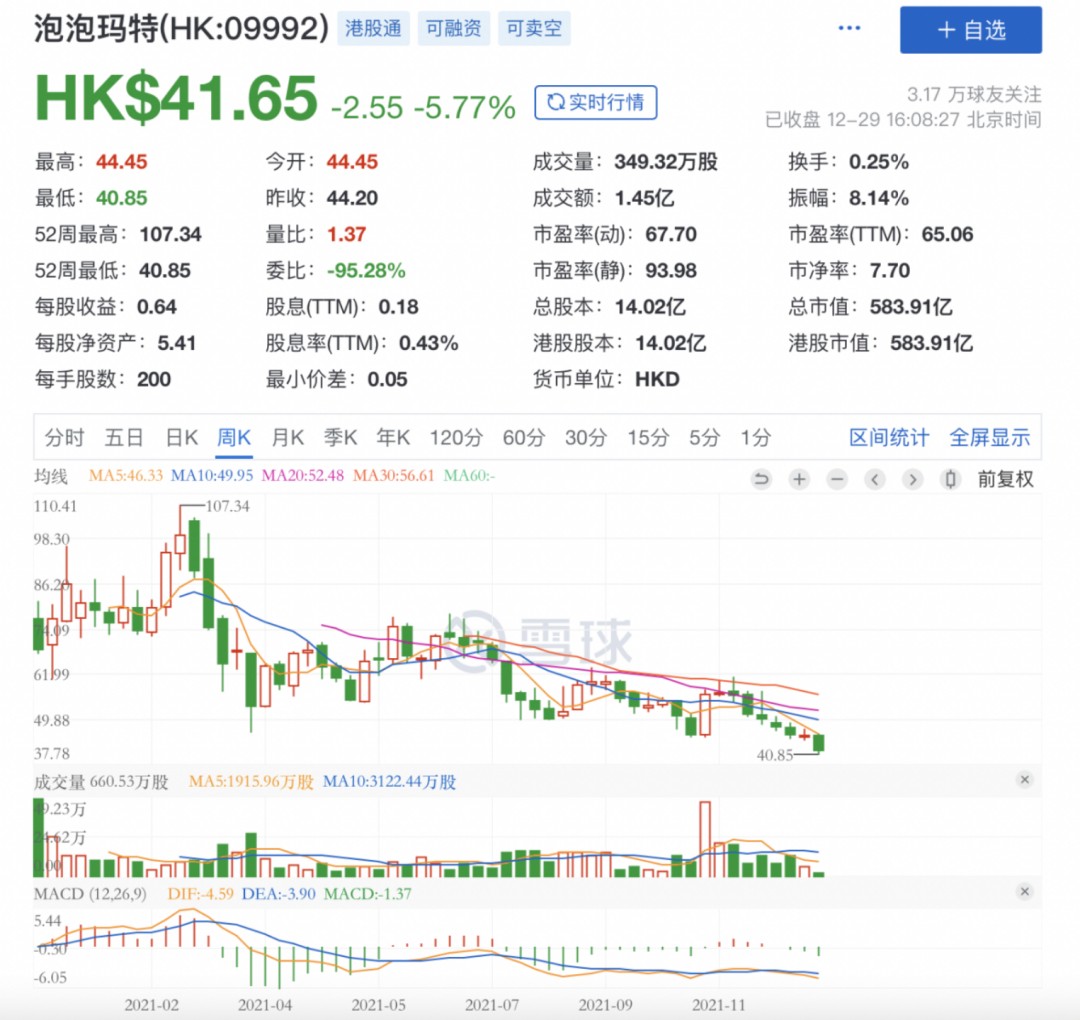Click the MA20:52.48 moving average label
The height and width of the screenshot is (1020, 1080).
pyautogui.click(x=302, y=476)
